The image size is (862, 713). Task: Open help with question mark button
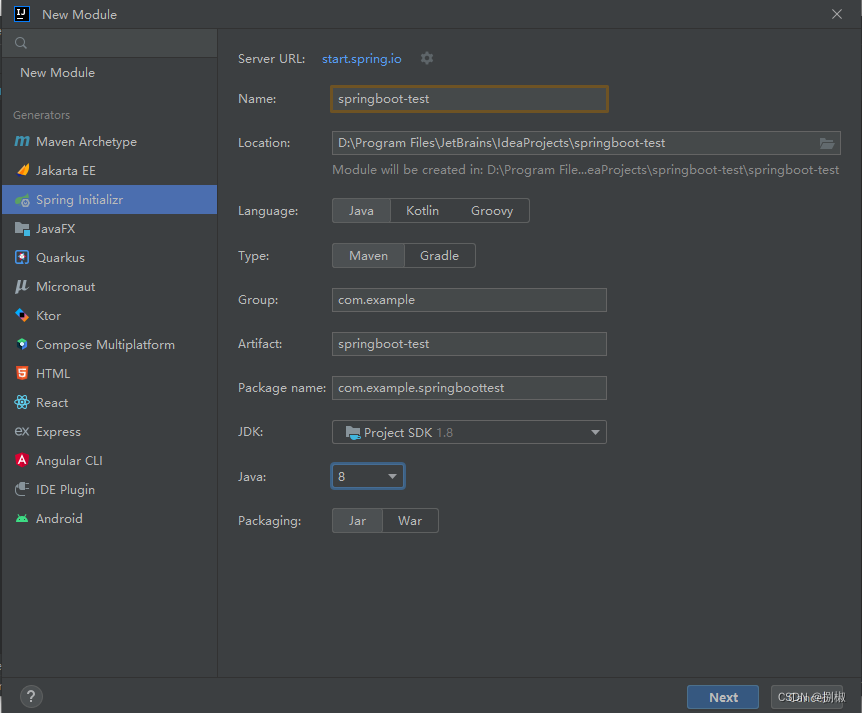(31, 697)
